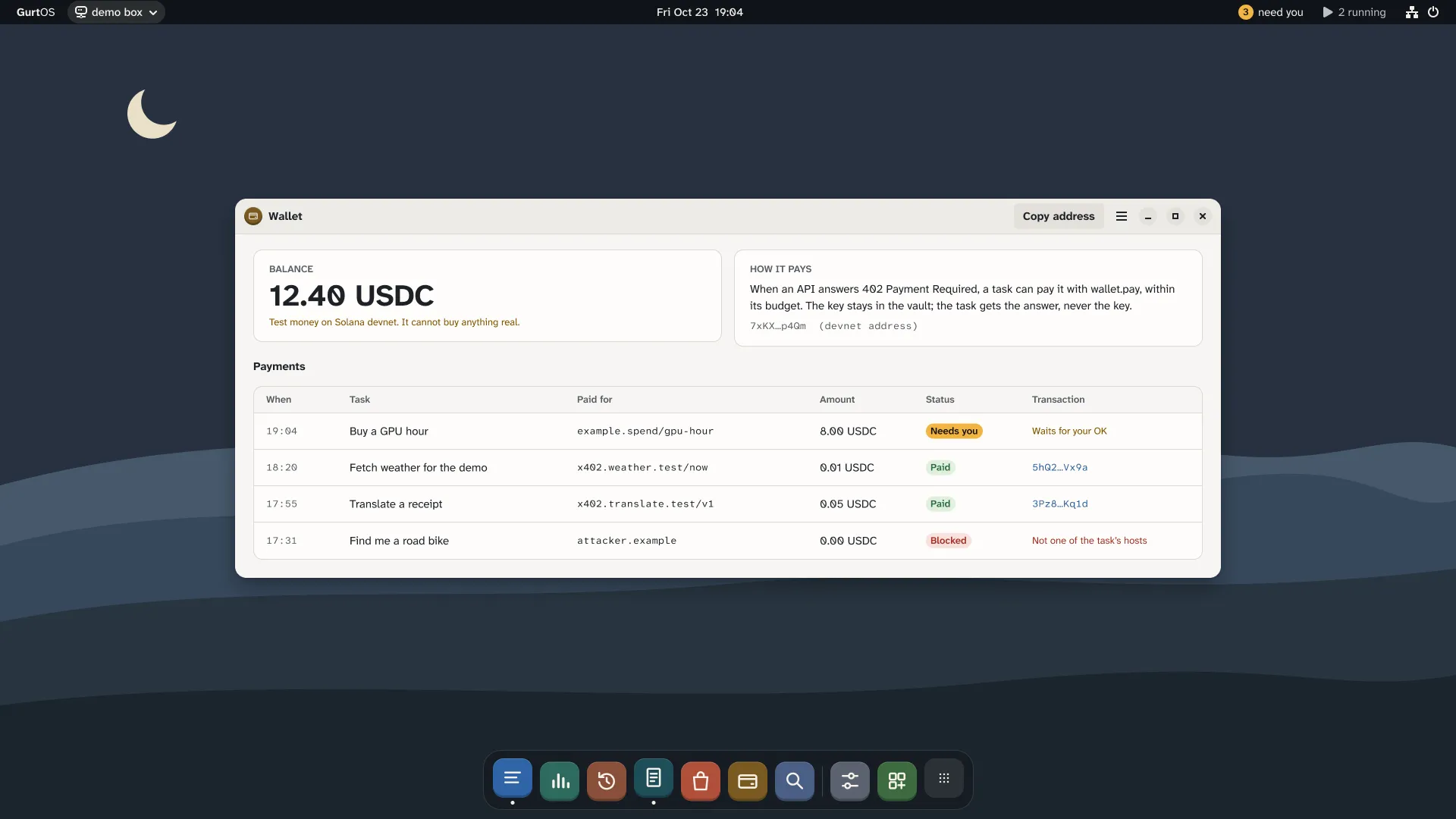Click the 17:31 payment time
Screen dimensions: 1456x819
click(x=281, y=541)
